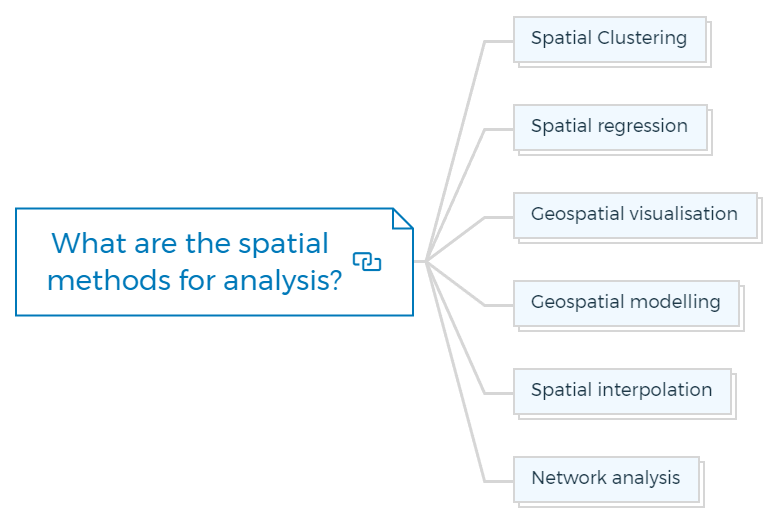Click the branch junction beside the central node
Screen dimensions: 777x522
tap(426, 261)
